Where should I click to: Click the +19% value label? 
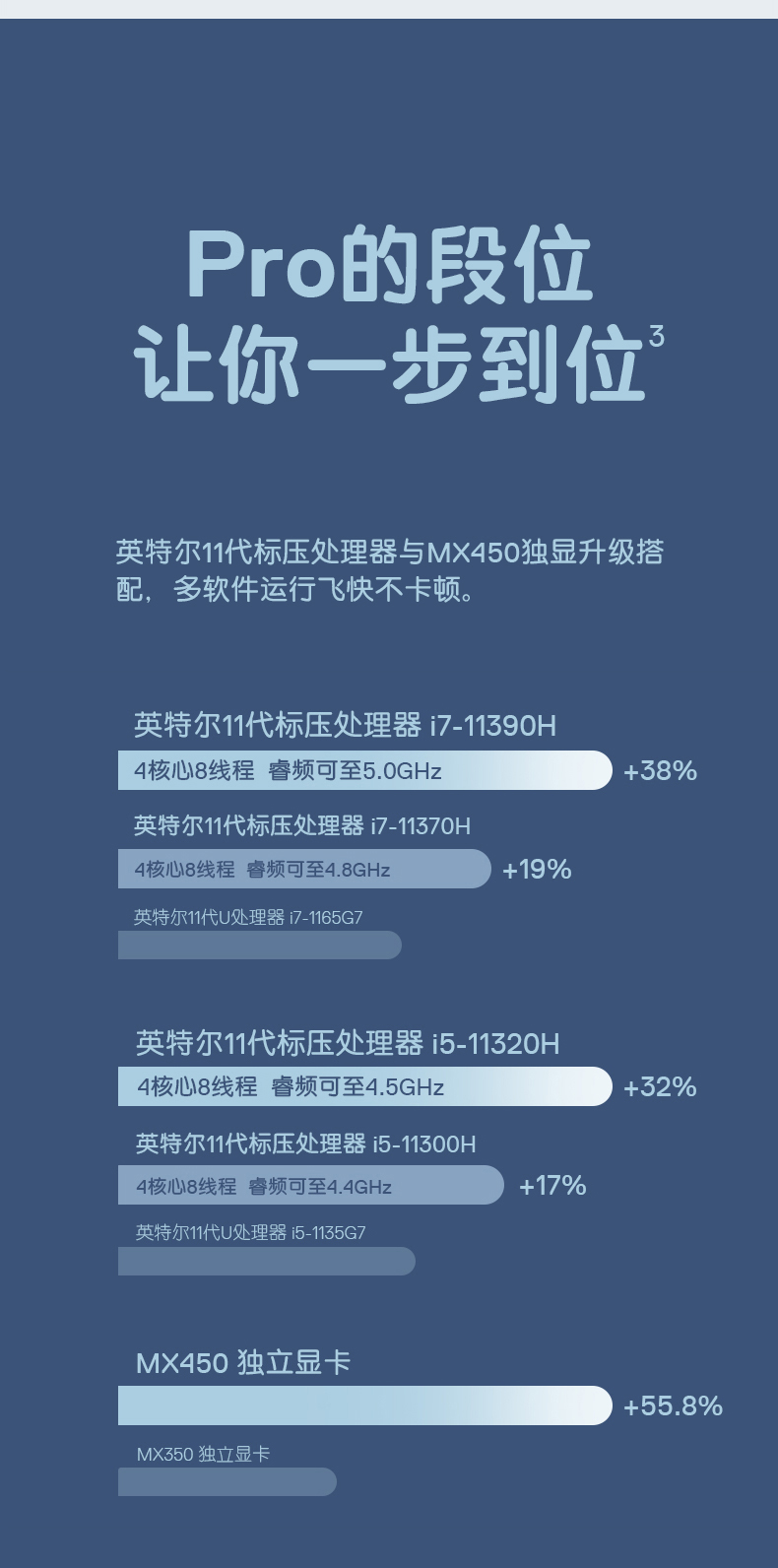pos(537,869)
